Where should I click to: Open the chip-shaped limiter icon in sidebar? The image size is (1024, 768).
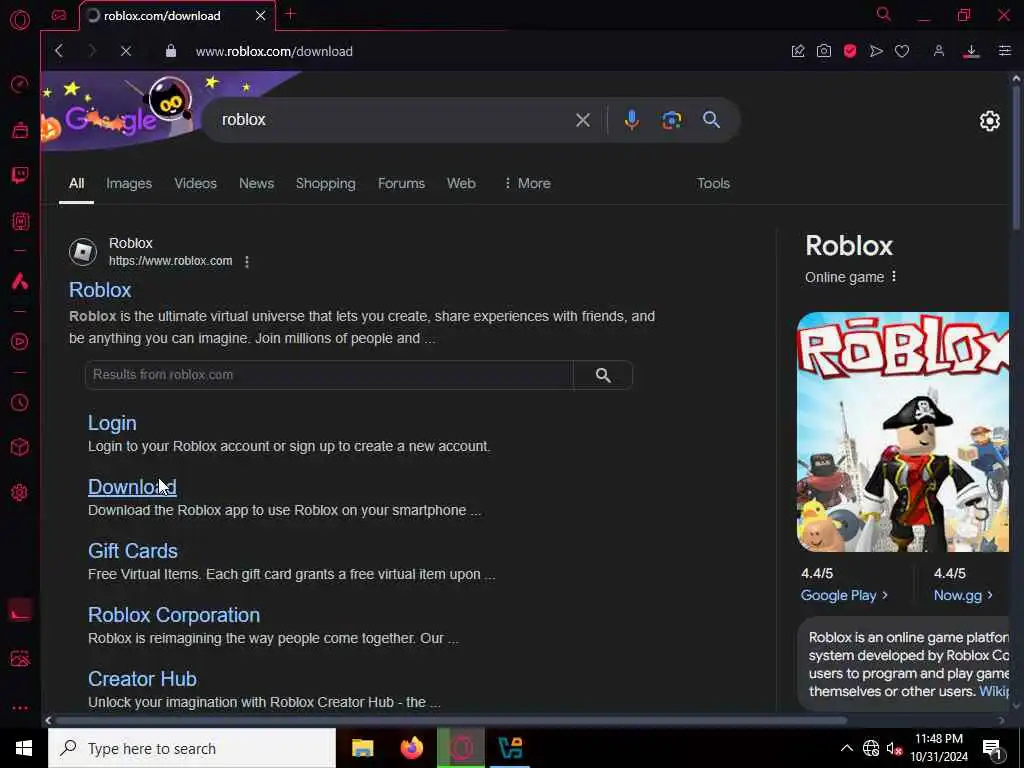[x=20, y=221]
